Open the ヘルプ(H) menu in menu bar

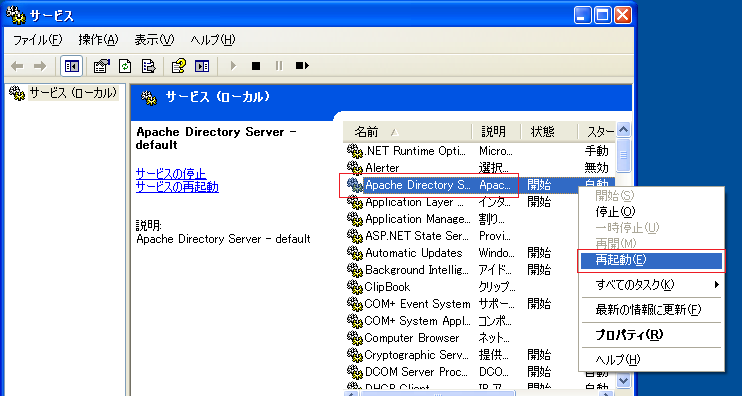pyautogui.click(x=213, y=40)
